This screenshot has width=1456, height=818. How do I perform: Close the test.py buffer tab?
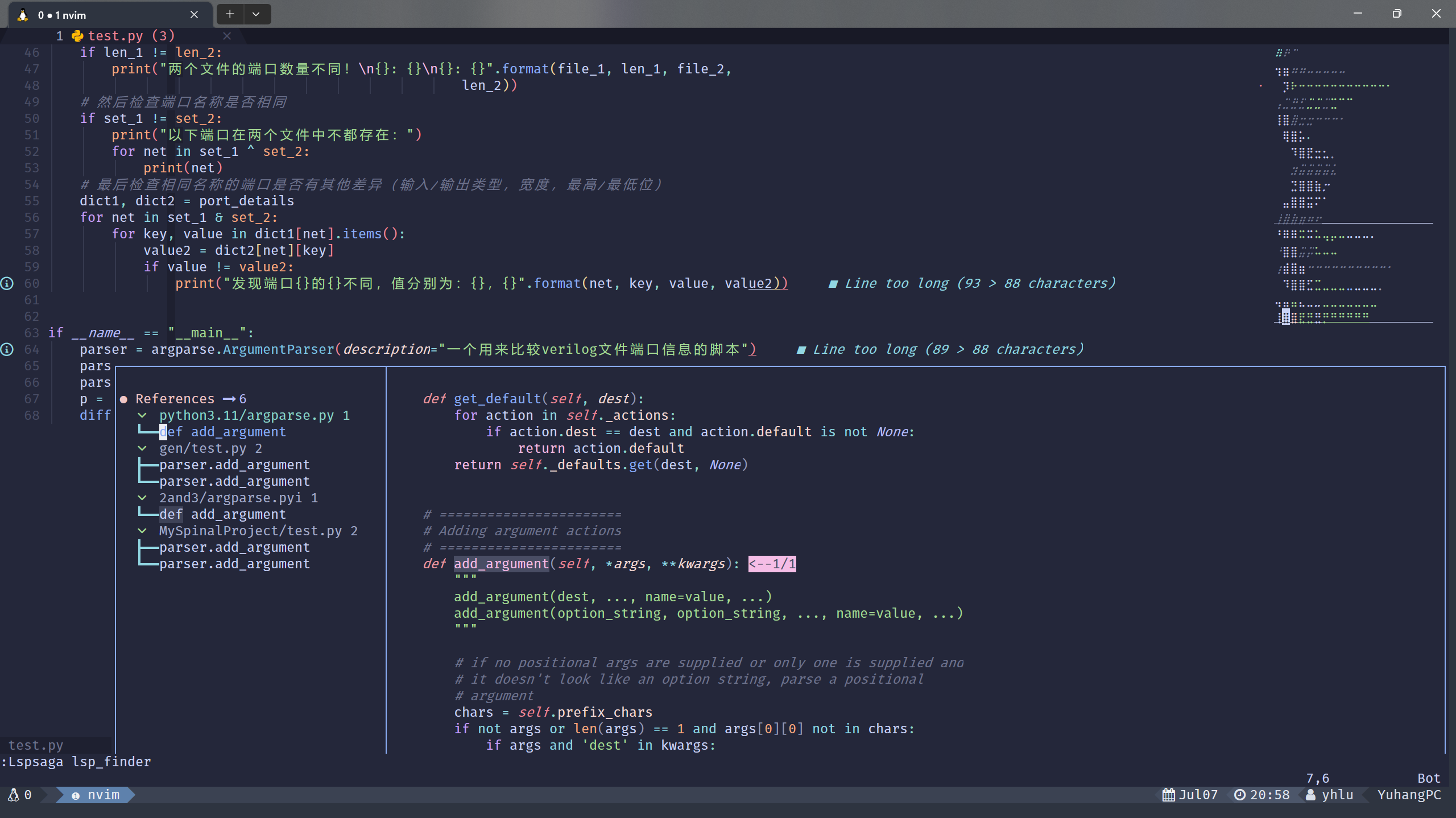pyautogui.click(x=227, y=36)
